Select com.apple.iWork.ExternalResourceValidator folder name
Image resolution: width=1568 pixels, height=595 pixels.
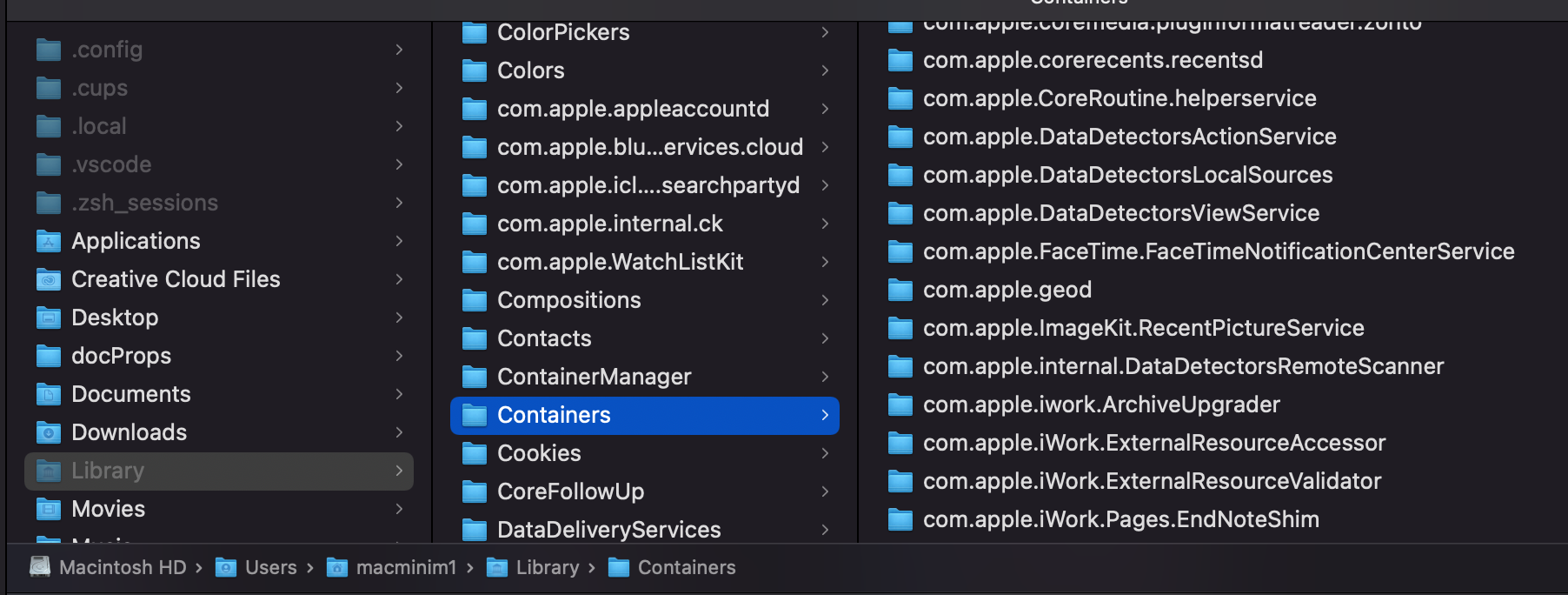pyautogui.click(x=1152, y=481)
